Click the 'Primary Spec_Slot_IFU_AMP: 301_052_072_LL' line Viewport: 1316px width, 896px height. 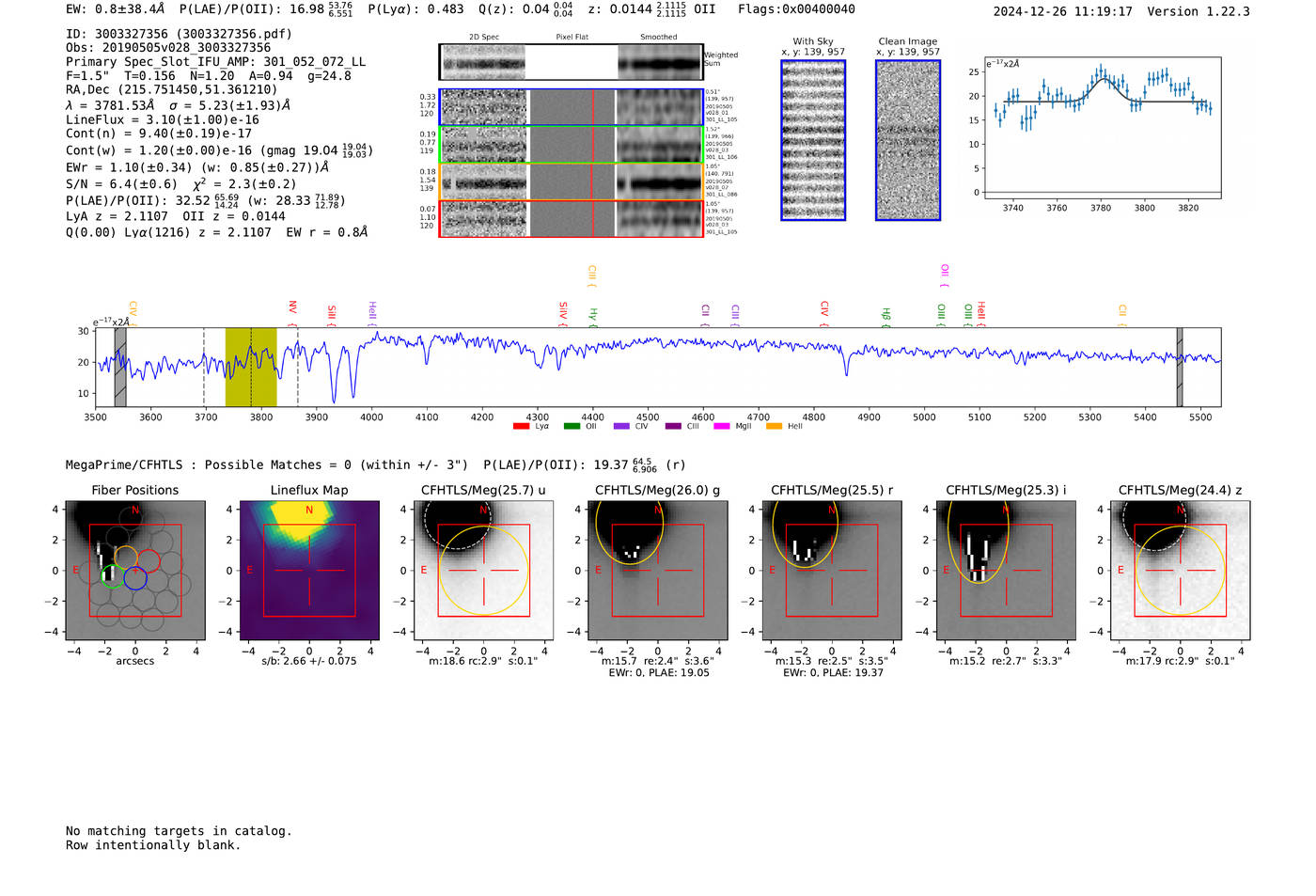[x=216, y=61]
